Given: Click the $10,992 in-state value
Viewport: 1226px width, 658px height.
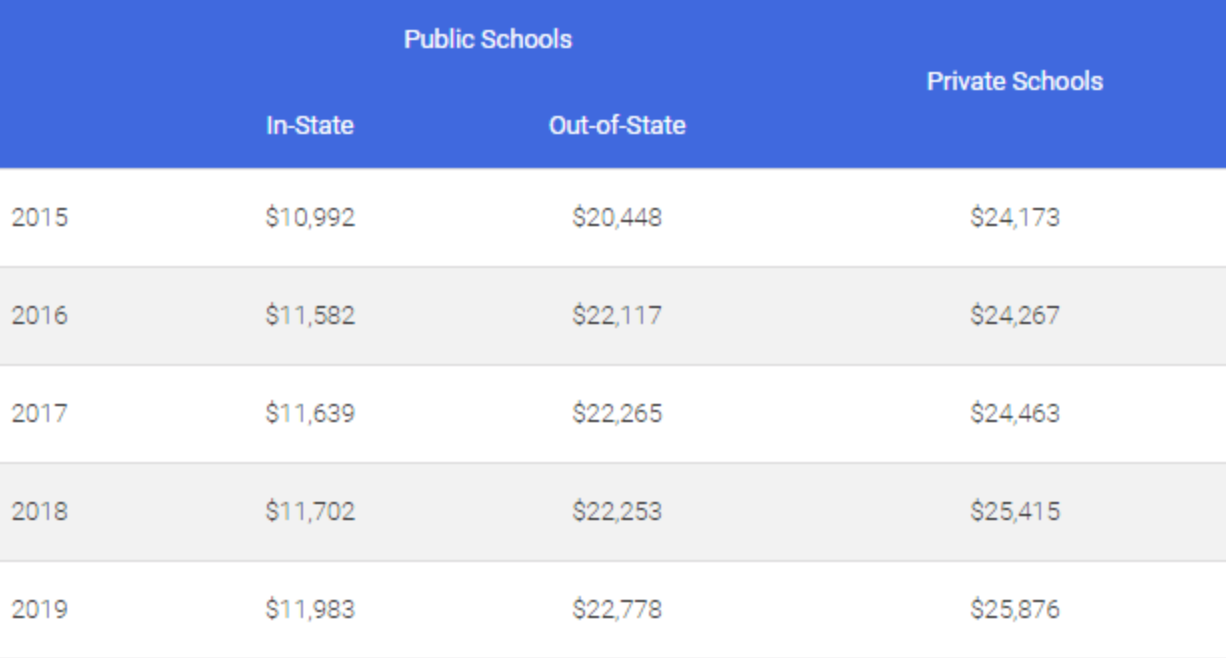Looking at the screenshot, I should [310, 217].
